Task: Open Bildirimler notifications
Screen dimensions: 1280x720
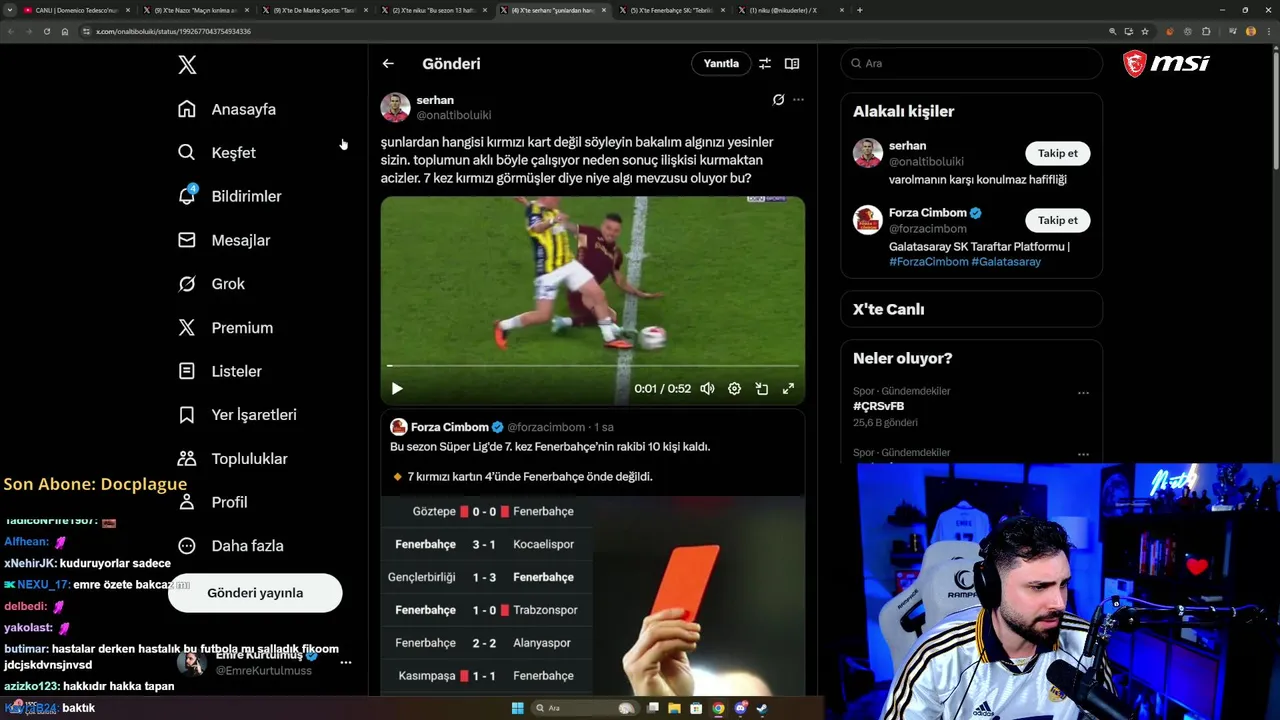Action: coord(229,196)
